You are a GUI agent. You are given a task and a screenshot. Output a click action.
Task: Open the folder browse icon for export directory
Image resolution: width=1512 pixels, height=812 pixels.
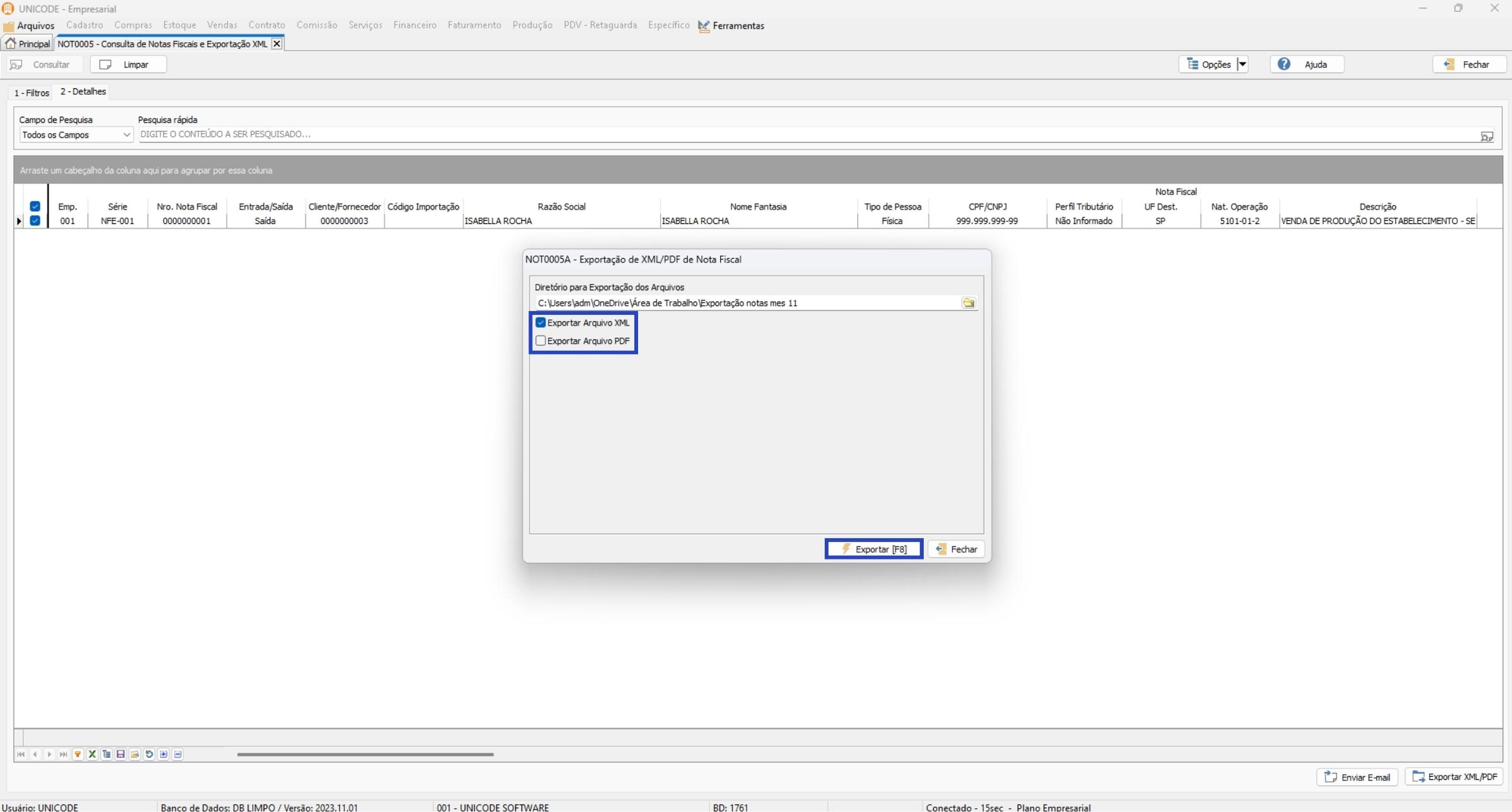[x=968, y=303]
